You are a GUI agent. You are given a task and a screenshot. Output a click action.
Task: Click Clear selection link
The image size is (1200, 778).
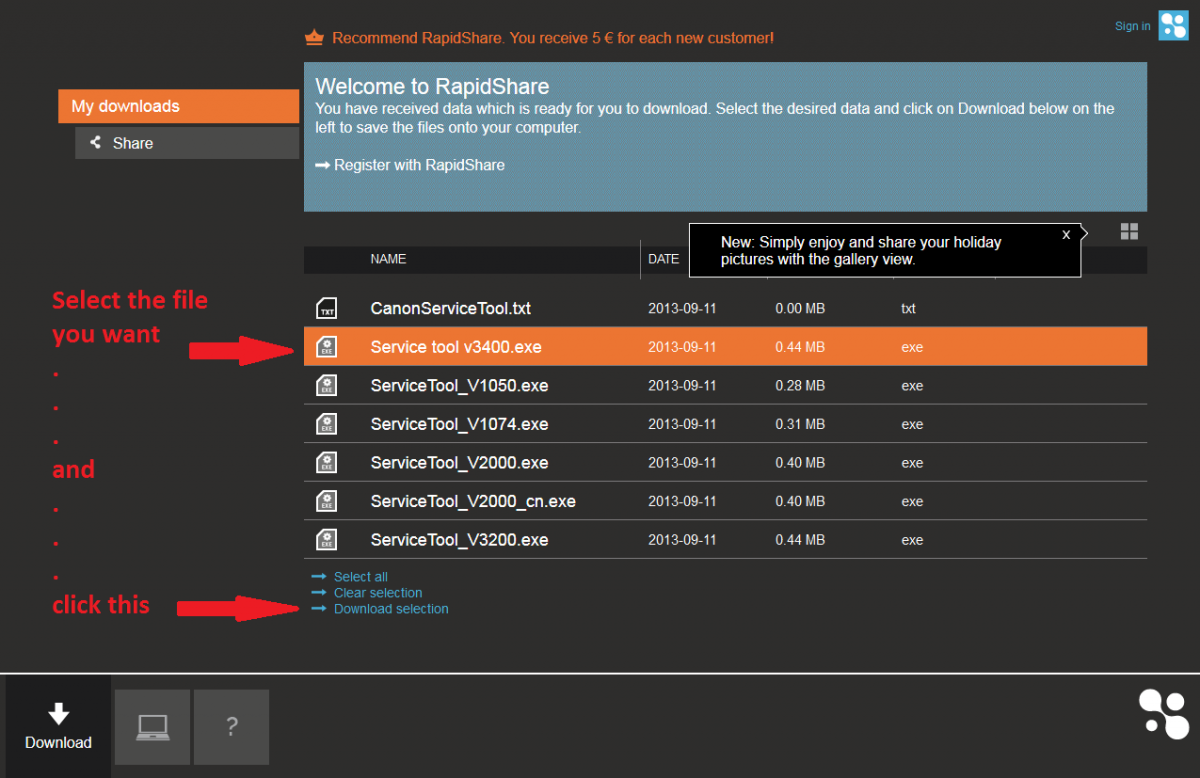(377, 593)
